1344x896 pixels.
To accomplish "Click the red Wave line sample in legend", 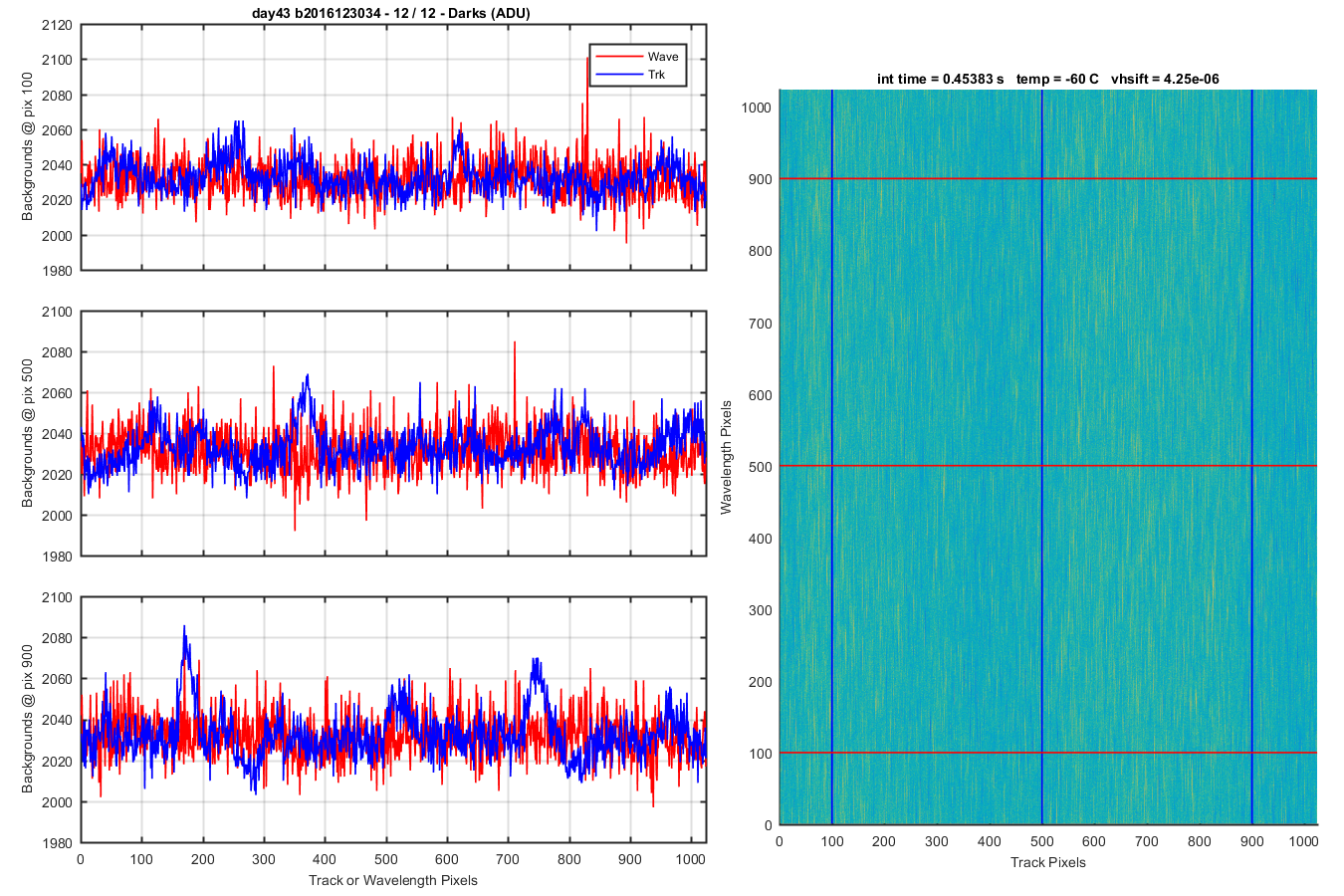I will (x=618, y=57).
